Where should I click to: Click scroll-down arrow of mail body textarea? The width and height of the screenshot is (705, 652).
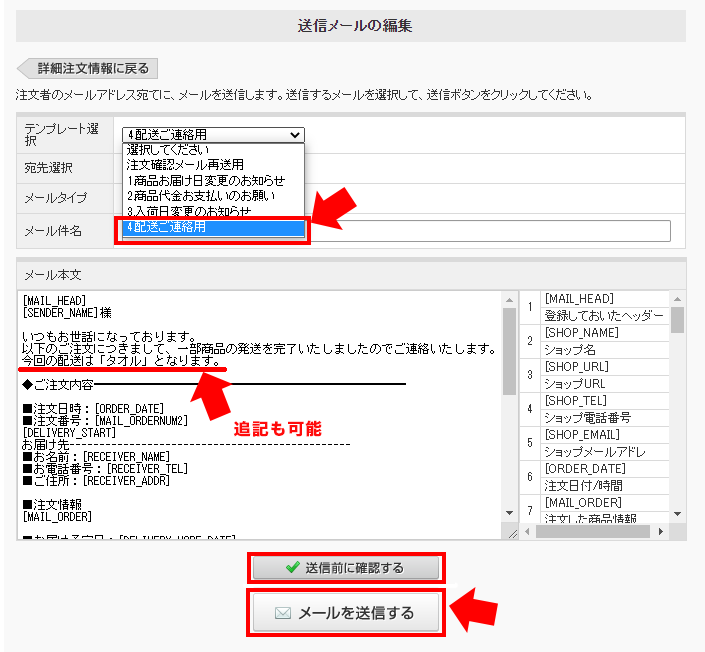tap(509, 513)
